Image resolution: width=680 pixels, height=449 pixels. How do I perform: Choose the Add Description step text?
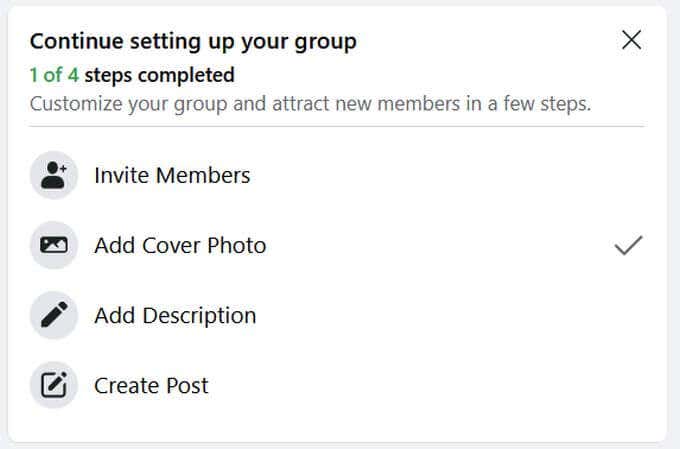(175, 316)
